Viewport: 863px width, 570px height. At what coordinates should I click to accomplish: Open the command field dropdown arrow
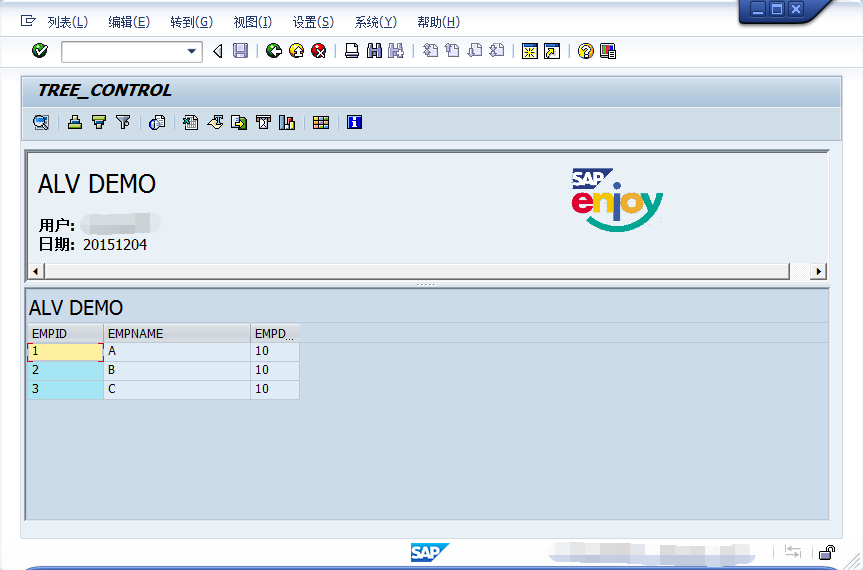pos(192,52)
